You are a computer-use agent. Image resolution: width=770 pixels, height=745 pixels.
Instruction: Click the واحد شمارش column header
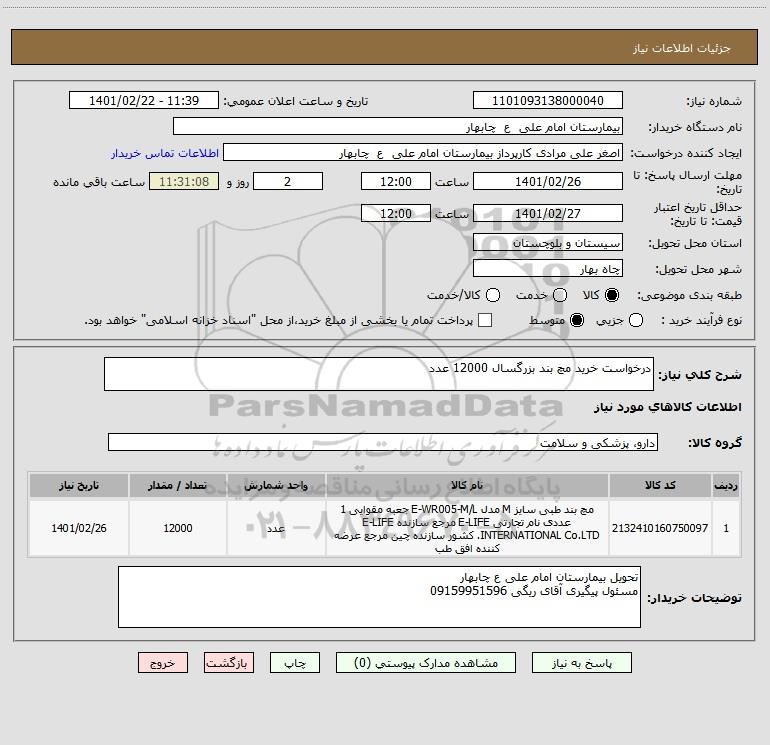click(x=276, y=485)
